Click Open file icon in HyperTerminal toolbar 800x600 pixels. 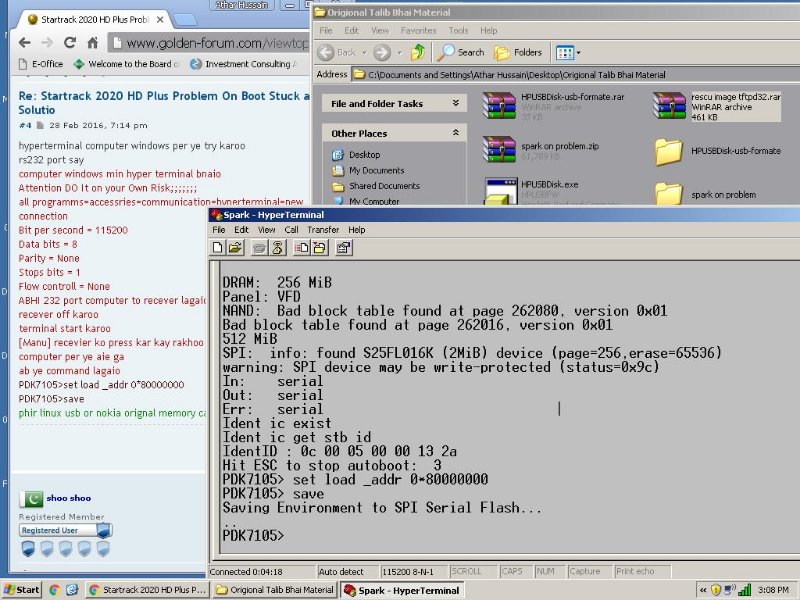click(x=235, y=248)
